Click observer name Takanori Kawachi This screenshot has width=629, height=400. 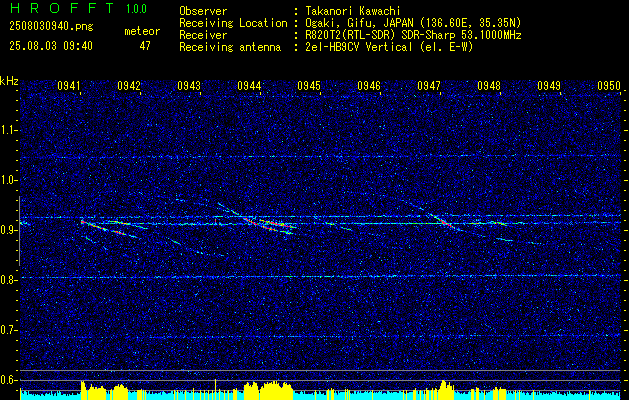[353, 11]
